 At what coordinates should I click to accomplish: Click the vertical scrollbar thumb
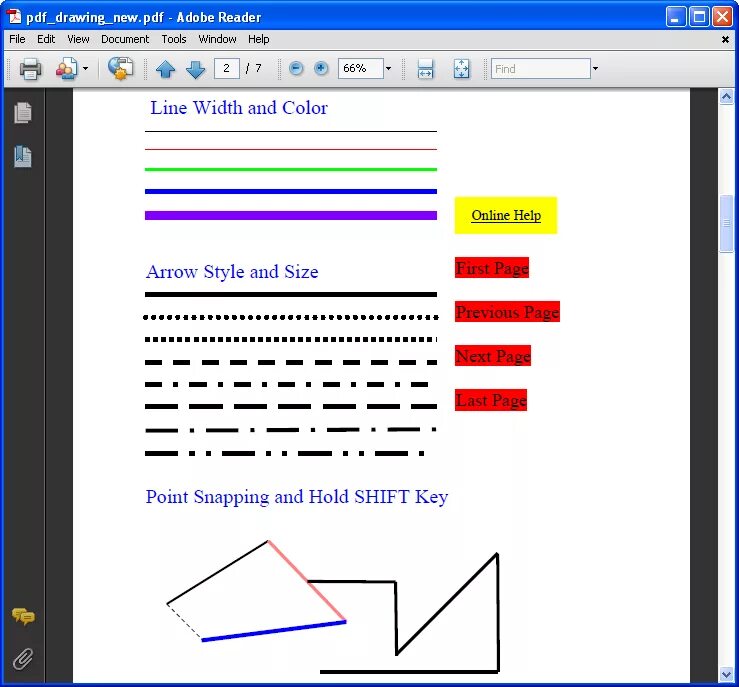pyautogui.click(x=726, y=224)
